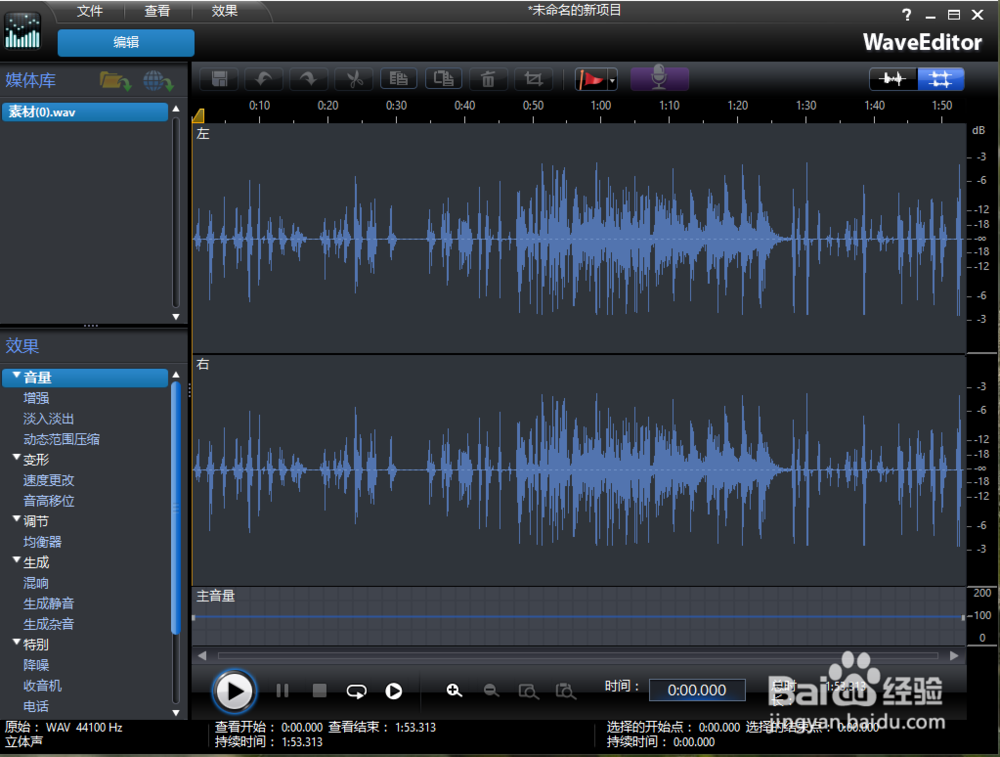Cut the selection with the scissors icon
Image resolution: width=1000 pixels, height=757 pixels.
pyautogui.click(x=354, y=79)
